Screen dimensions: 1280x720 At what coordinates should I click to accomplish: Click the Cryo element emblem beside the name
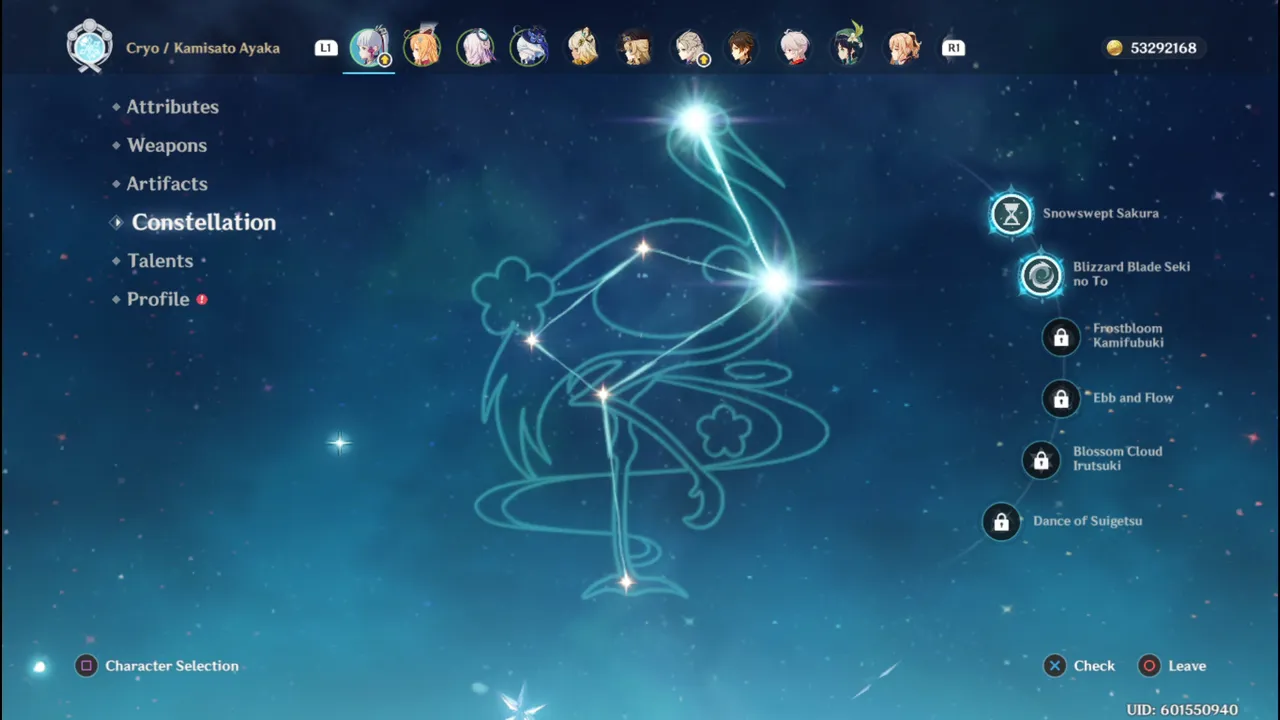point(89,46)
